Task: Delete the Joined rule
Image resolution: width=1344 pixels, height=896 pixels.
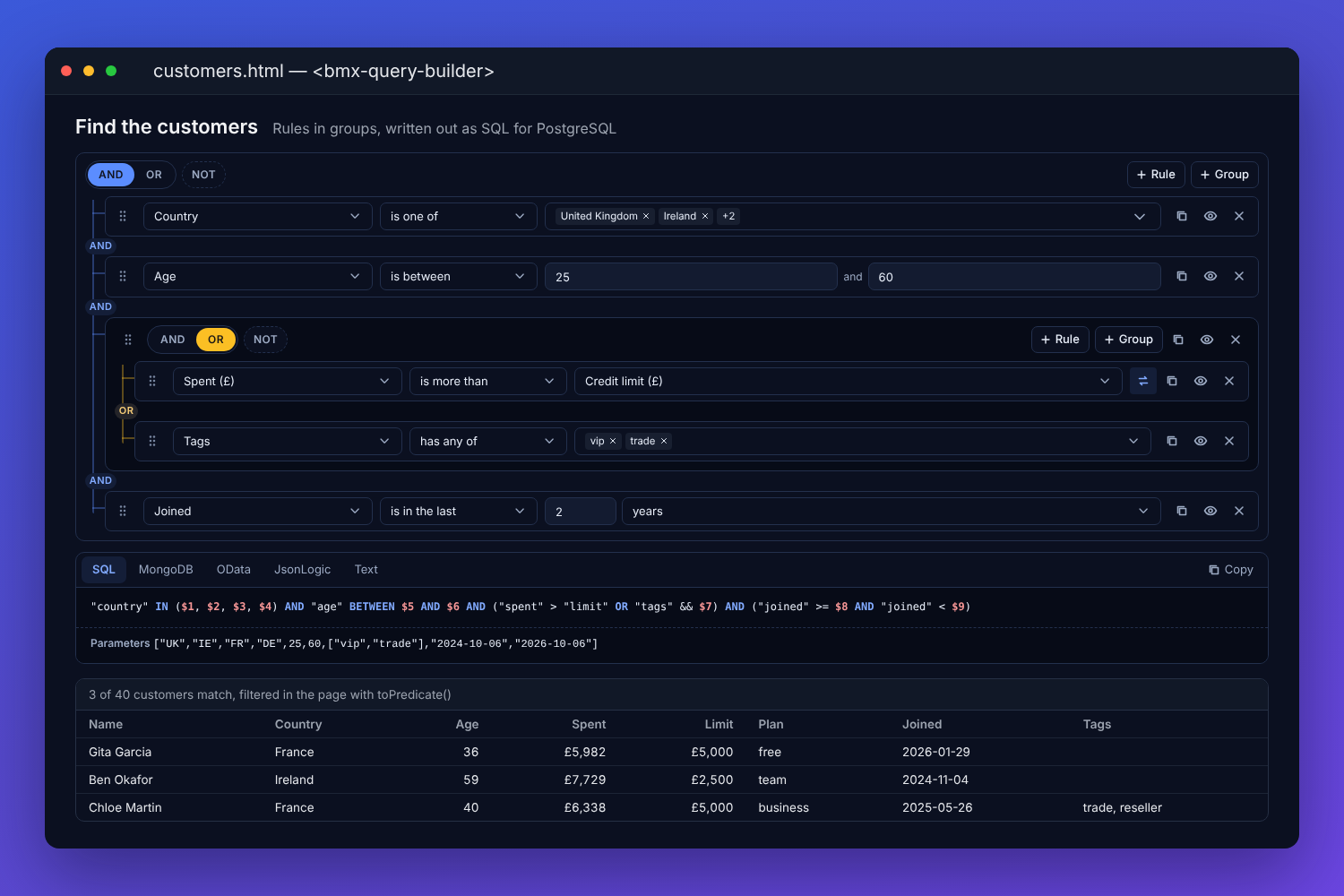Action: [1239, 511]
